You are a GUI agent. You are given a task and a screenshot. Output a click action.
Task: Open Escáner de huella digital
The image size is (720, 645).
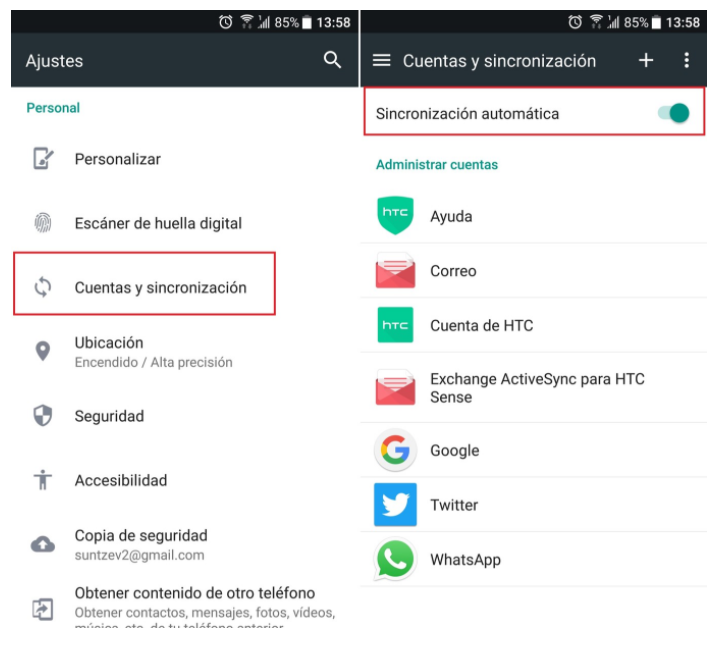(185, 224)
